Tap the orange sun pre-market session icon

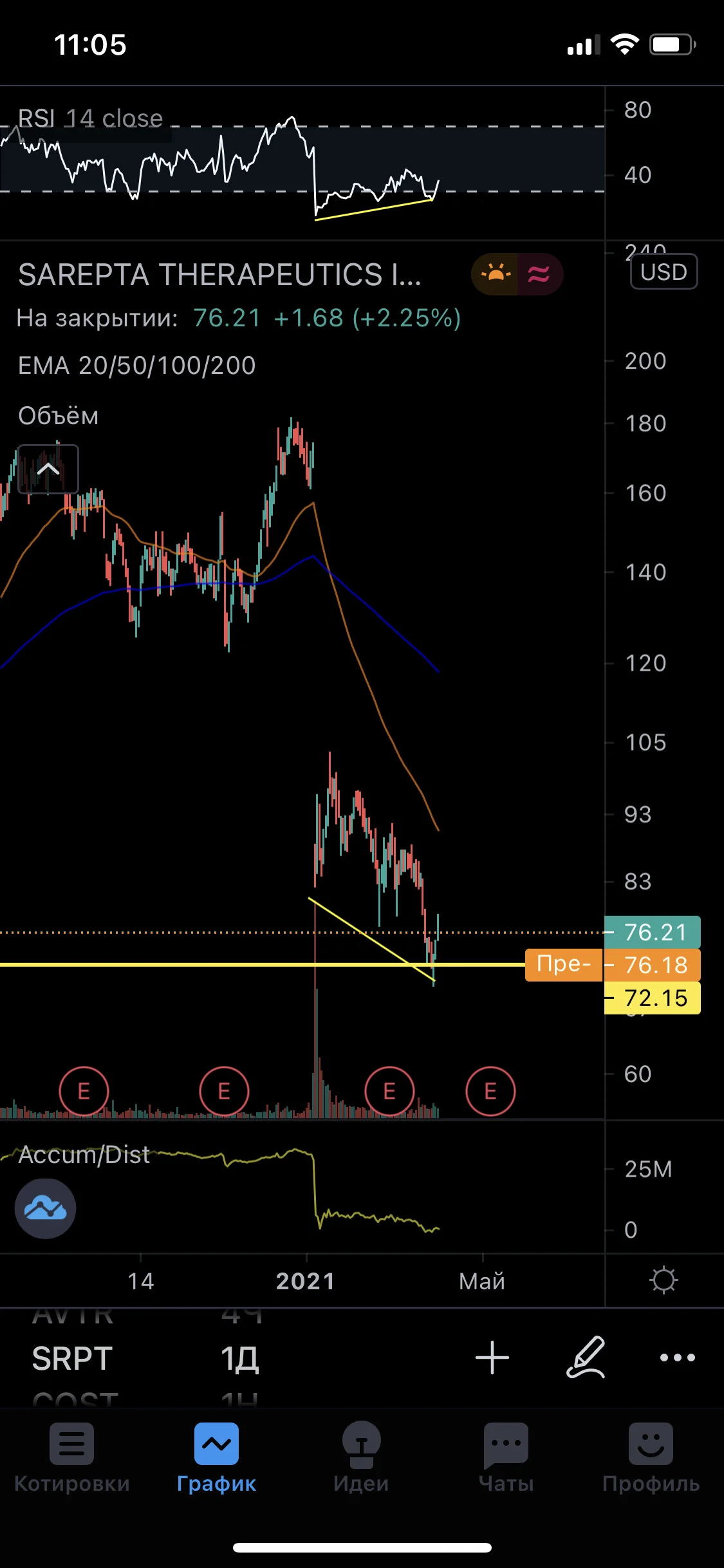pyautogui.click(x=495, y=274)
